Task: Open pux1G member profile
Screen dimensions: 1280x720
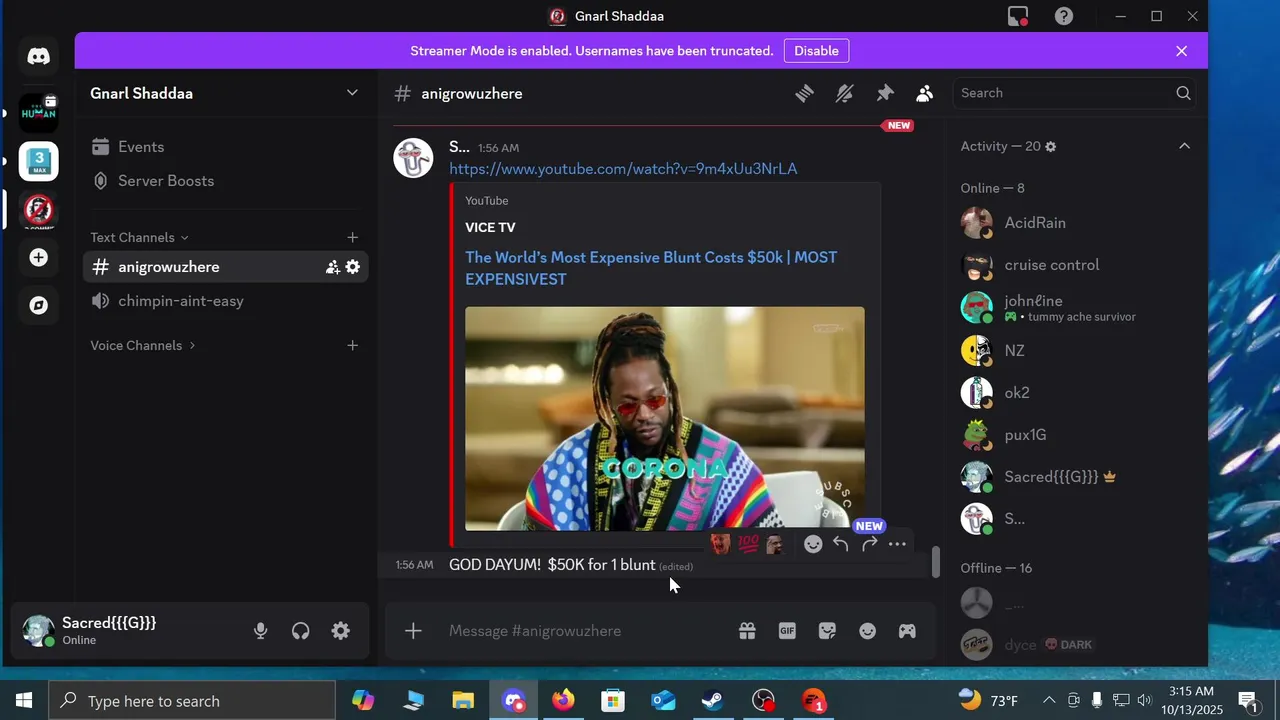Action: click(1076, 435)
